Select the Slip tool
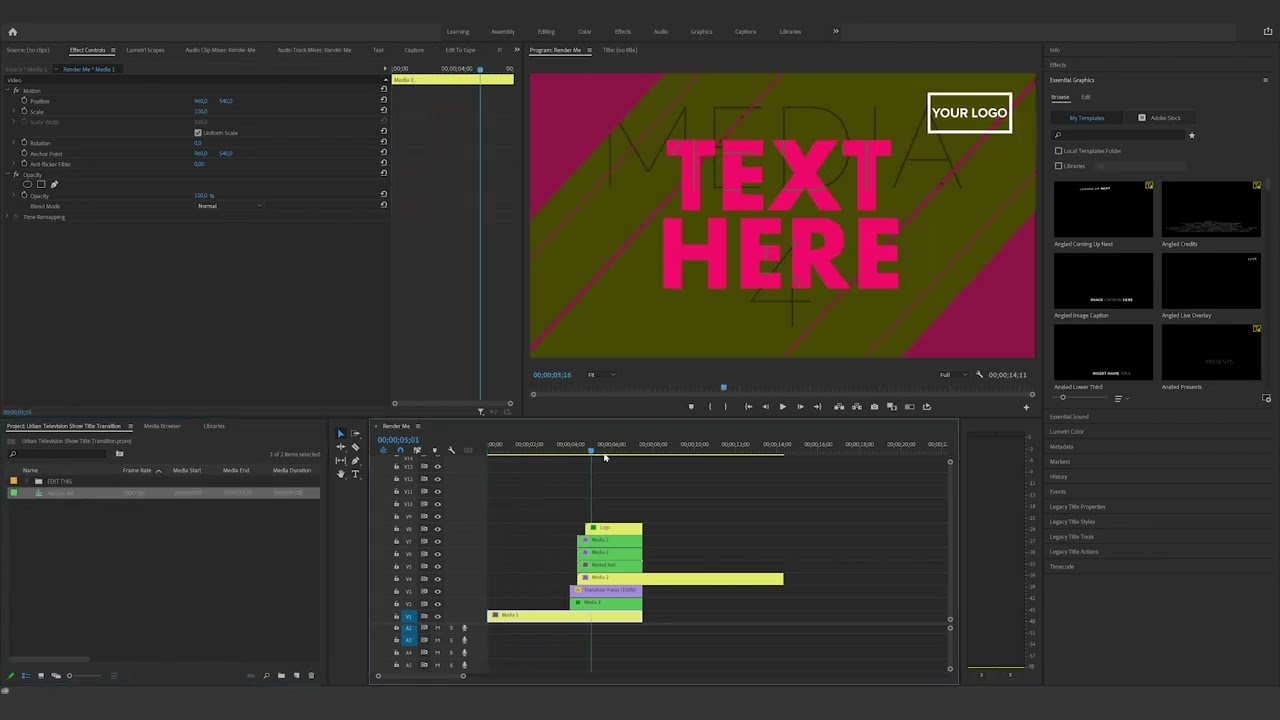1280x720 pixels. tap(340, 461)
